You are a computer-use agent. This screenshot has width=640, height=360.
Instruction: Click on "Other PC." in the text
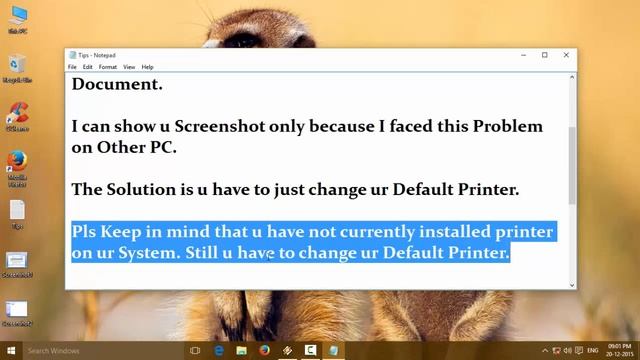(137, 147)
